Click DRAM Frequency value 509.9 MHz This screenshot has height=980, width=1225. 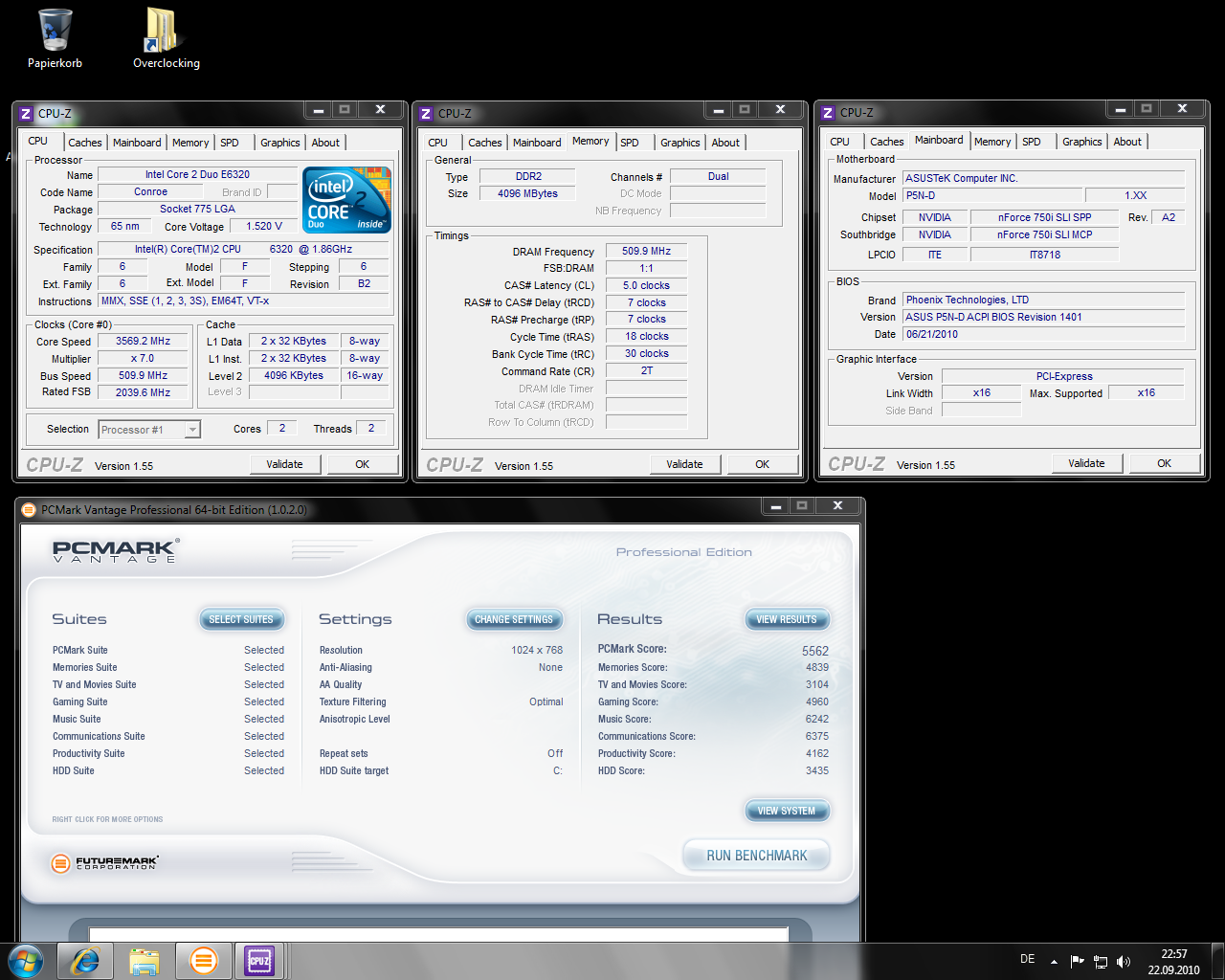click(x=646, y=251)
